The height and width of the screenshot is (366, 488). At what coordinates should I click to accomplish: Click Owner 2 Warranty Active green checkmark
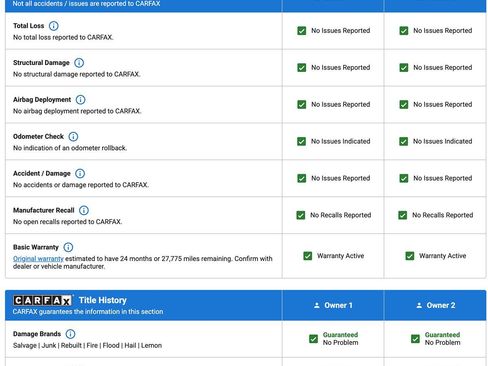pos(410,256)
